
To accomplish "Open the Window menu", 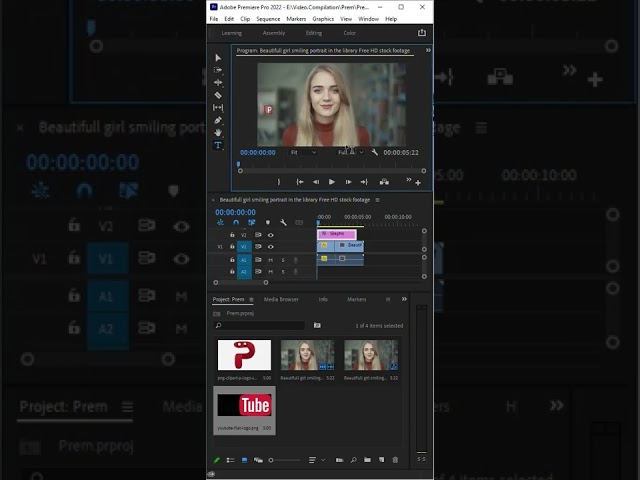I will [368, 19].
